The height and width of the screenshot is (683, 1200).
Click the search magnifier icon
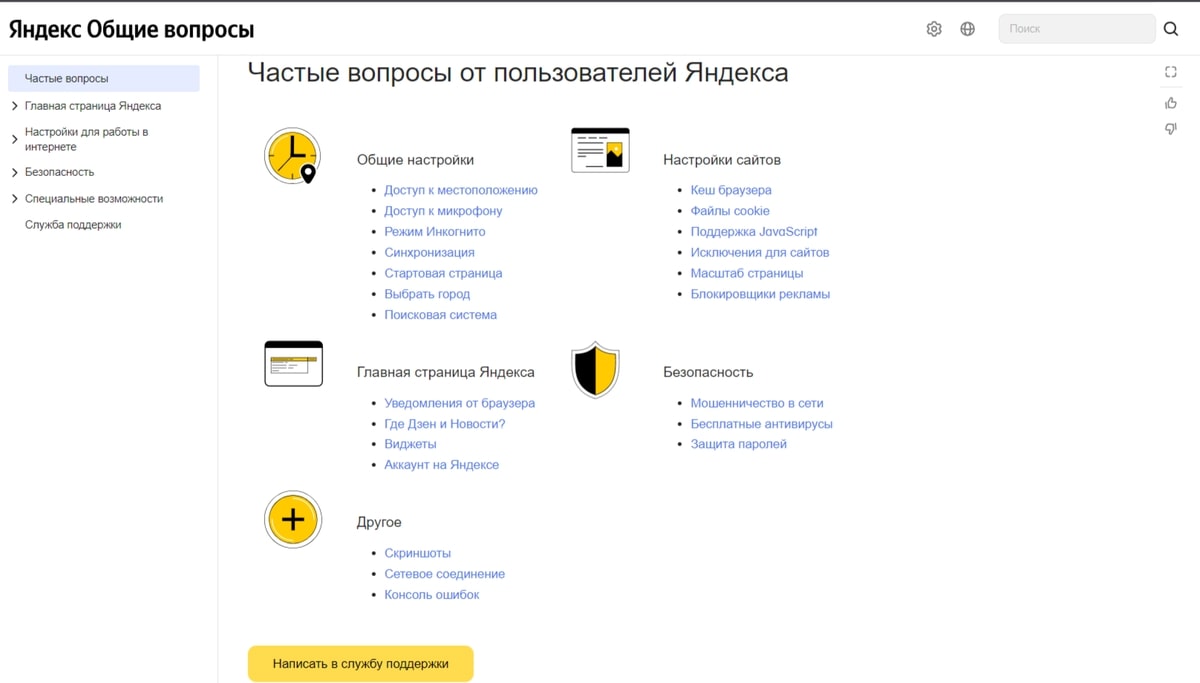pyautogui.click(x=1171, y=29)
